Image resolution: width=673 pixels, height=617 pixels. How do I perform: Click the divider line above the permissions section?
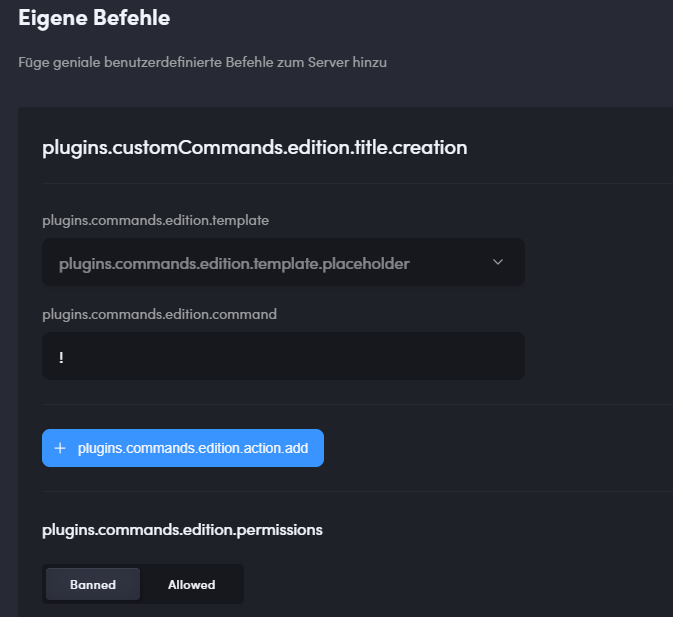(357, 492)
